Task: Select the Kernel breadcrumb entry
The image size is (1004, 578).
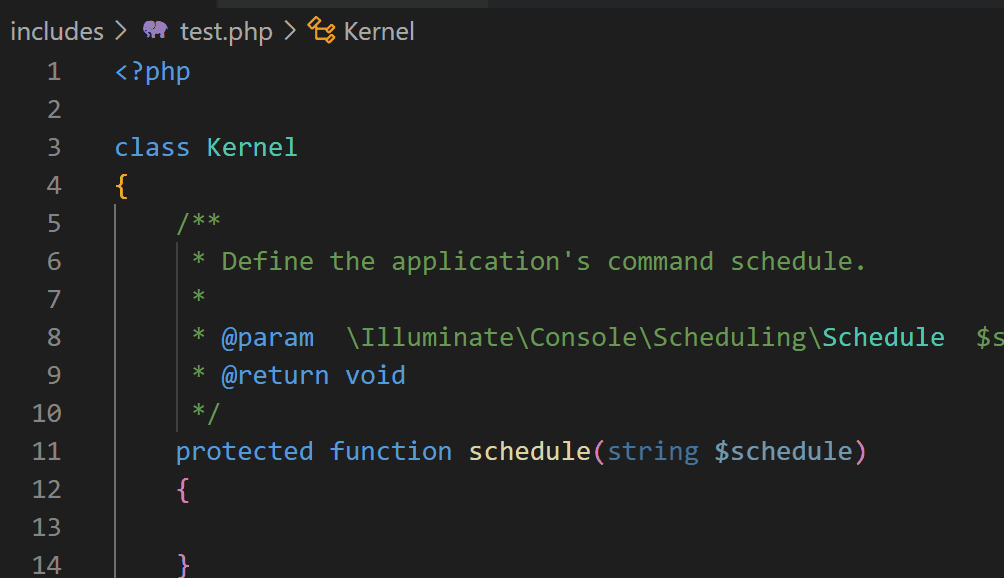Action: [x=378, y=31]
